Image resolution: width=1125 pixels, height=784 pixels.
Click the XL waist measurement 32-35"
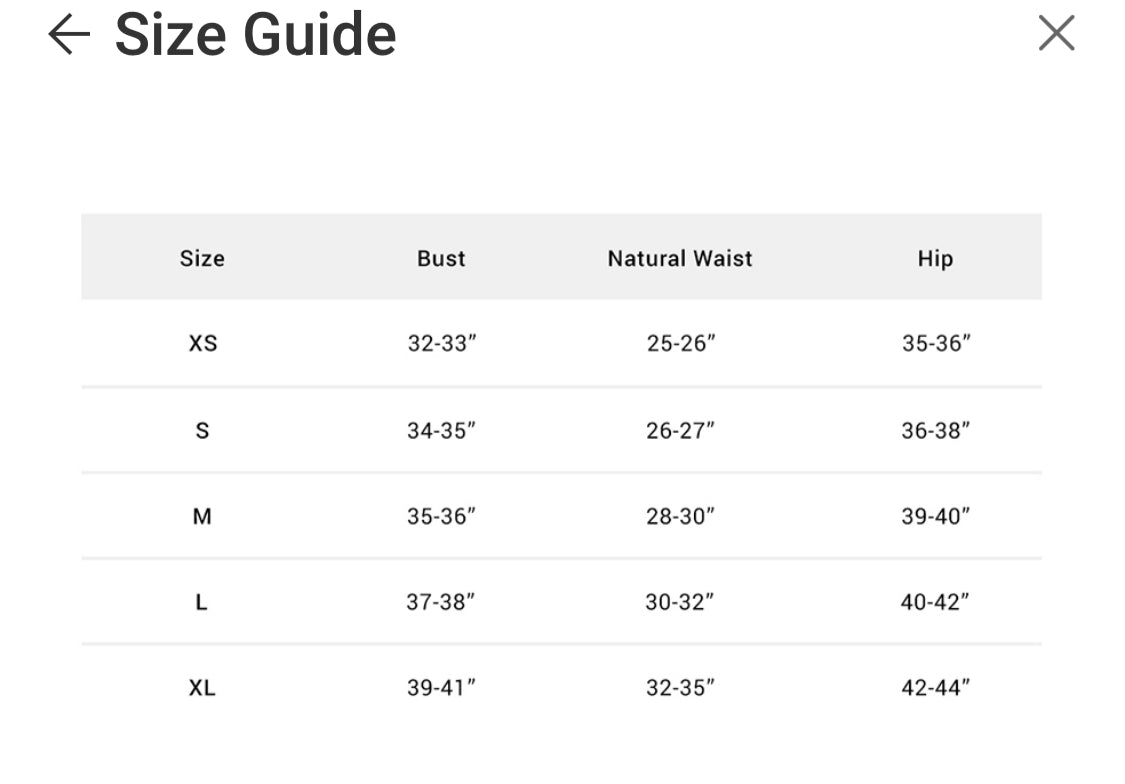click(x=681, y=688)
